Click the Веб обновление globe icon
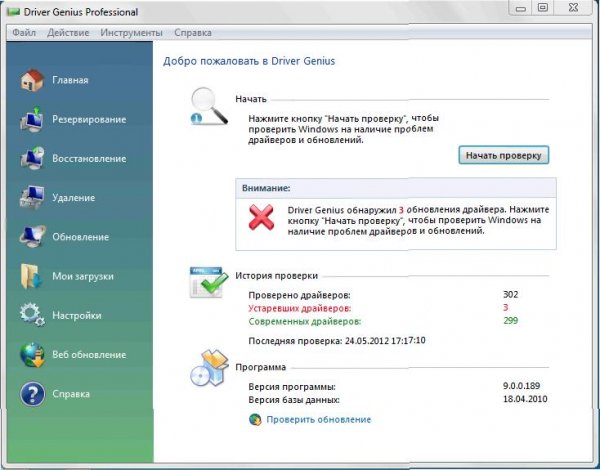This screenshot has width=600, height=470. pyautogui.click(x=33, y=354)
